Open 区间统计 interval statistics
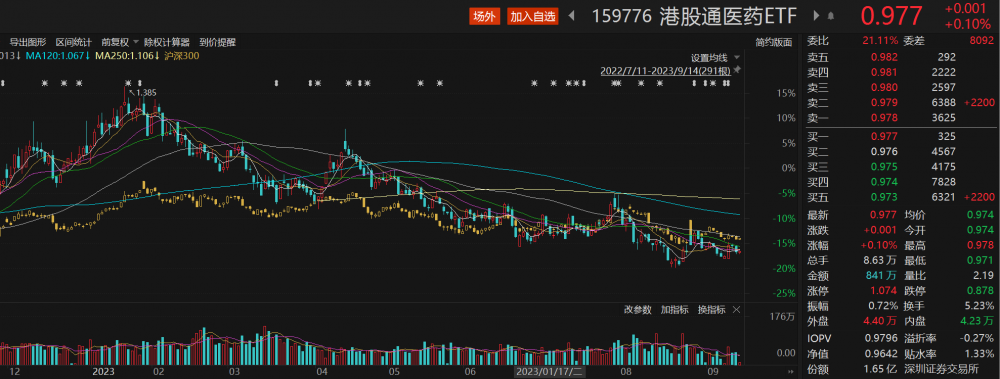The width and height of the screenshot is (1000, 379). [x=73, y=42]
